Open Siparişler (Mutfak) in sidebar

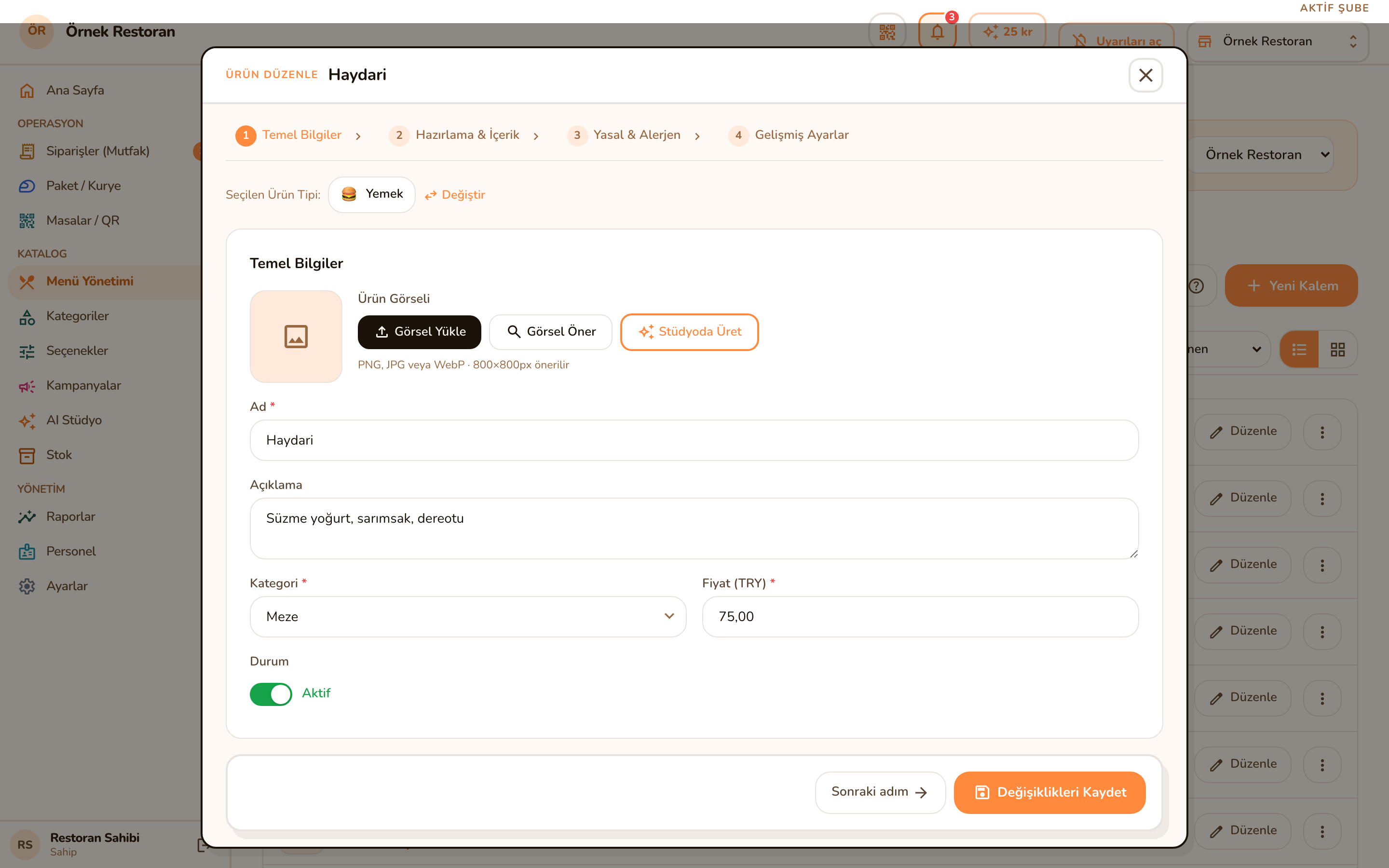(x=97, y=151)
